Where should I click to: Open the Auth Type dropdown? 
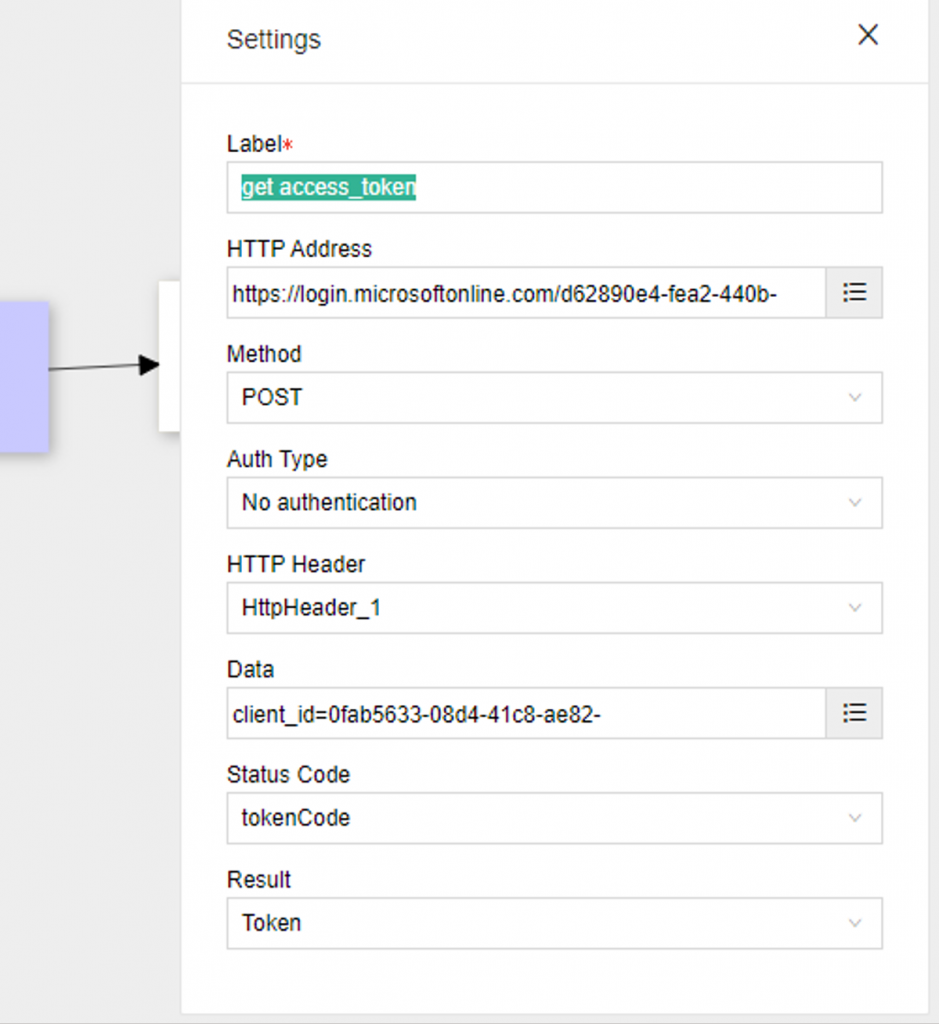point(554,503)
